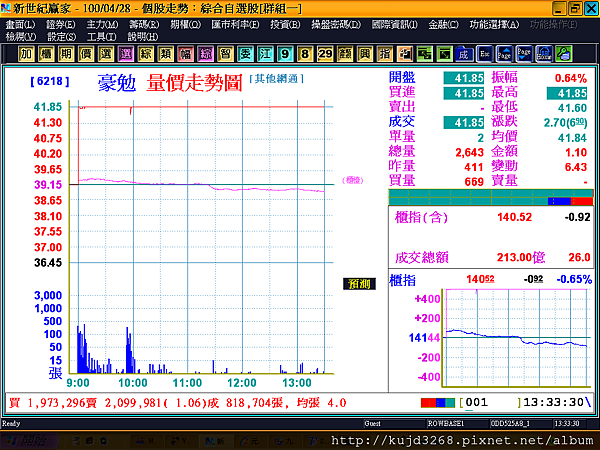Click the blue 成 toolbar icon
This screenshot has height=450, width=600.
point(464,54)
